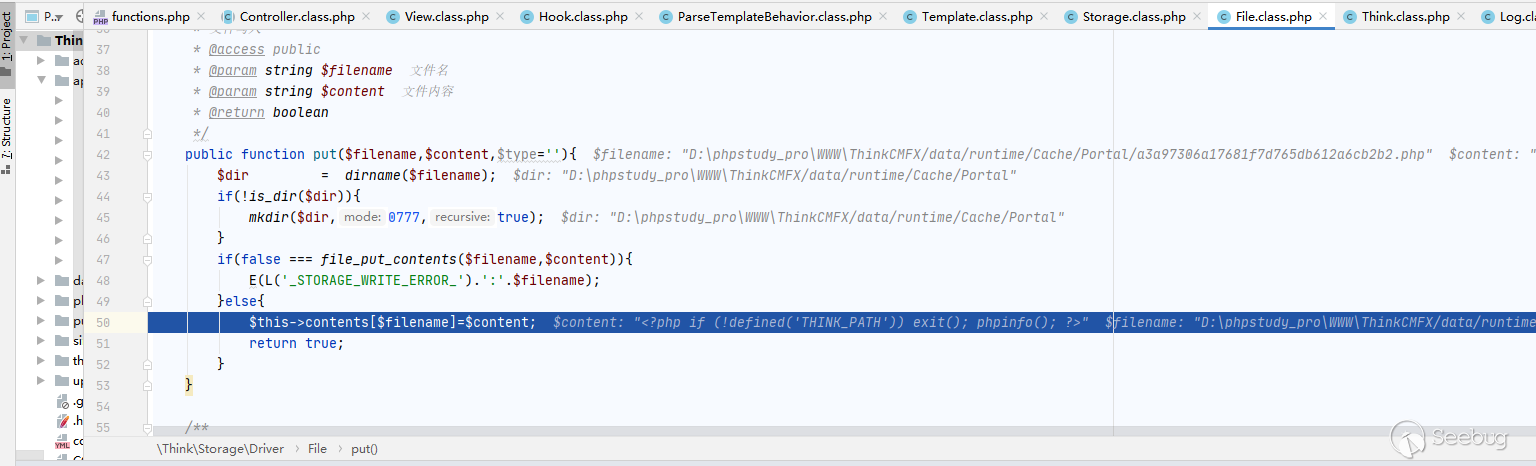
Task: Fold the doc comment starting line 55
Action: 148,427
